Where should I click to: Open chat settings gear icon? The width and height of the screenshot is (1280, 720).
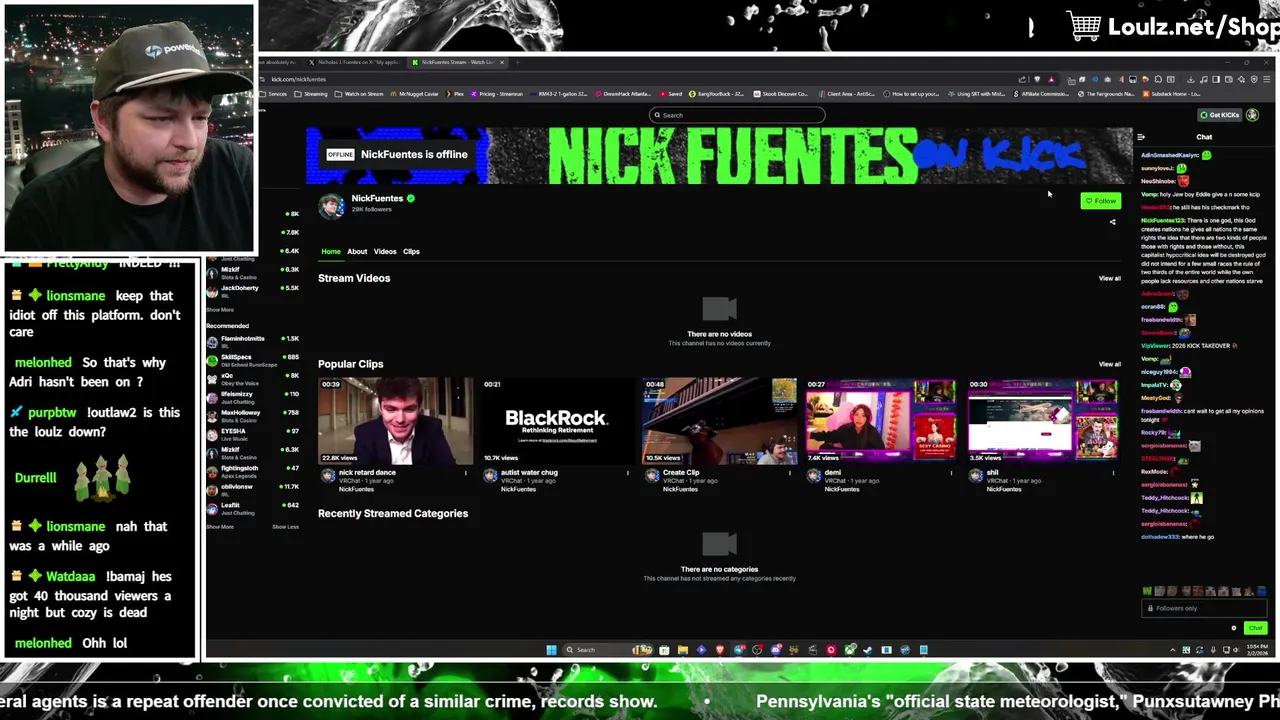1234,628
